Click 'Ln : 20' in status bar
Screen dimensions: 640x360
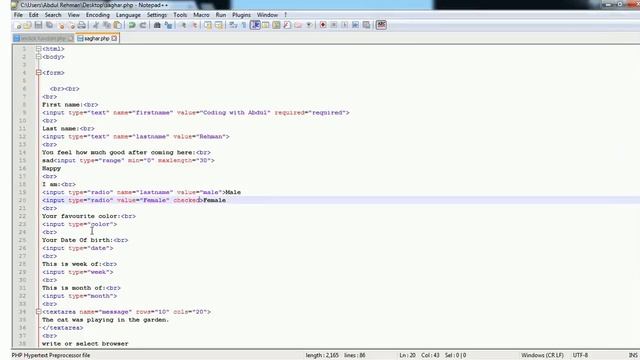click(407, 356)
